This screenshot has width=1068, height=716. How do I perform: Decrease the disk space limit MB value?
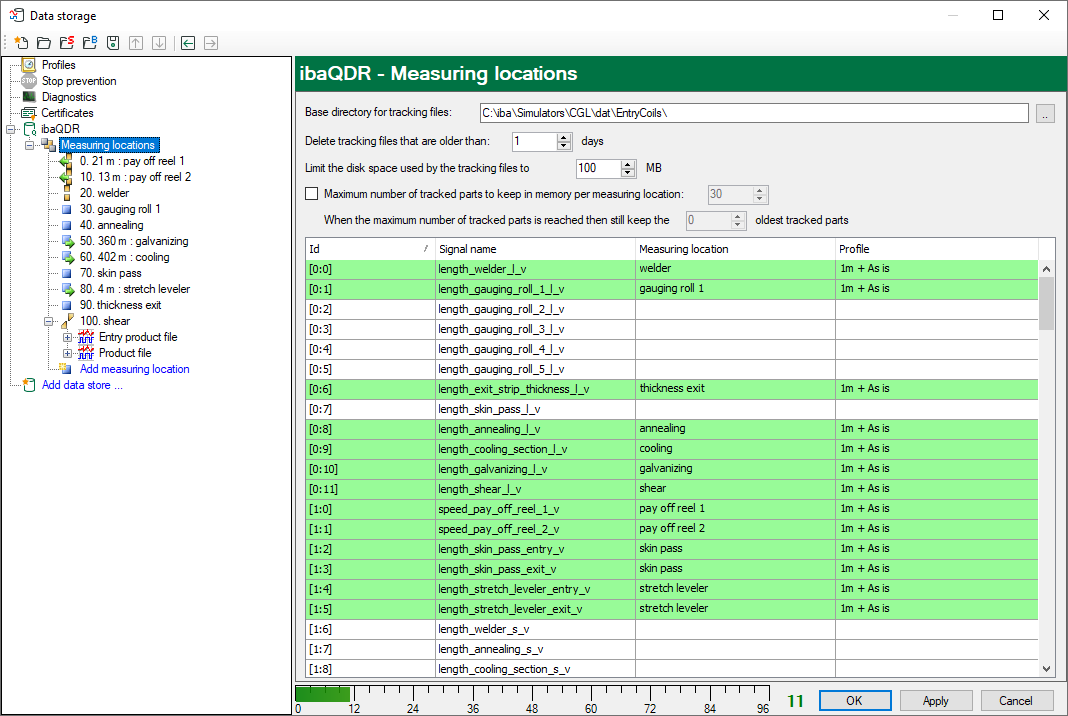pos(627,172)
